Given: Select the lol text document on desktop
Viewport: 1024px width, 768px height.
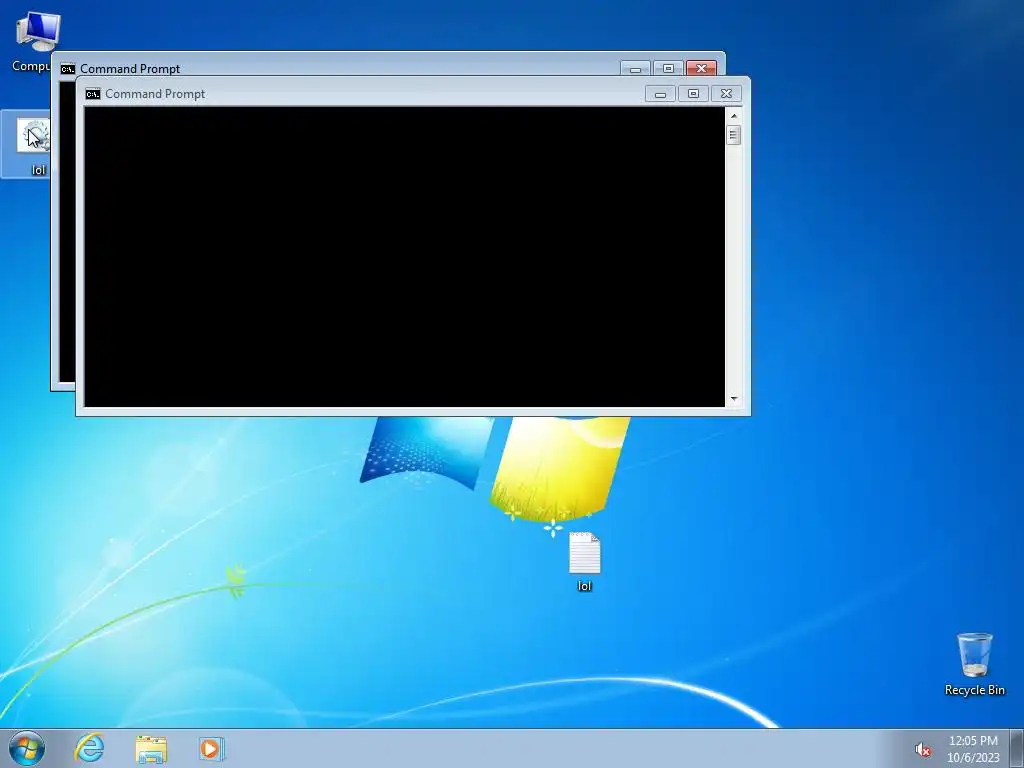Looking at the screenshot, I should coord(584,562).
